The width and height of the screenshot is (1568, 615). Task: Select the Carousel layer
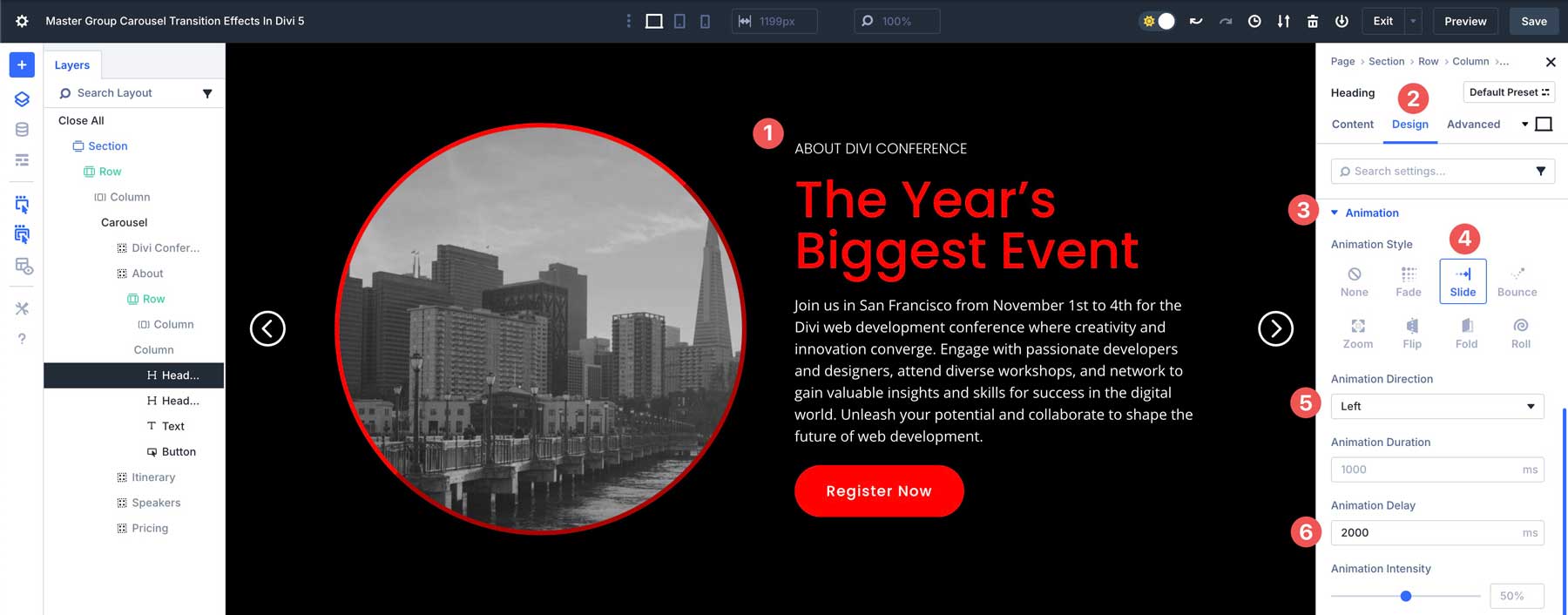click(x=125, y=223)
